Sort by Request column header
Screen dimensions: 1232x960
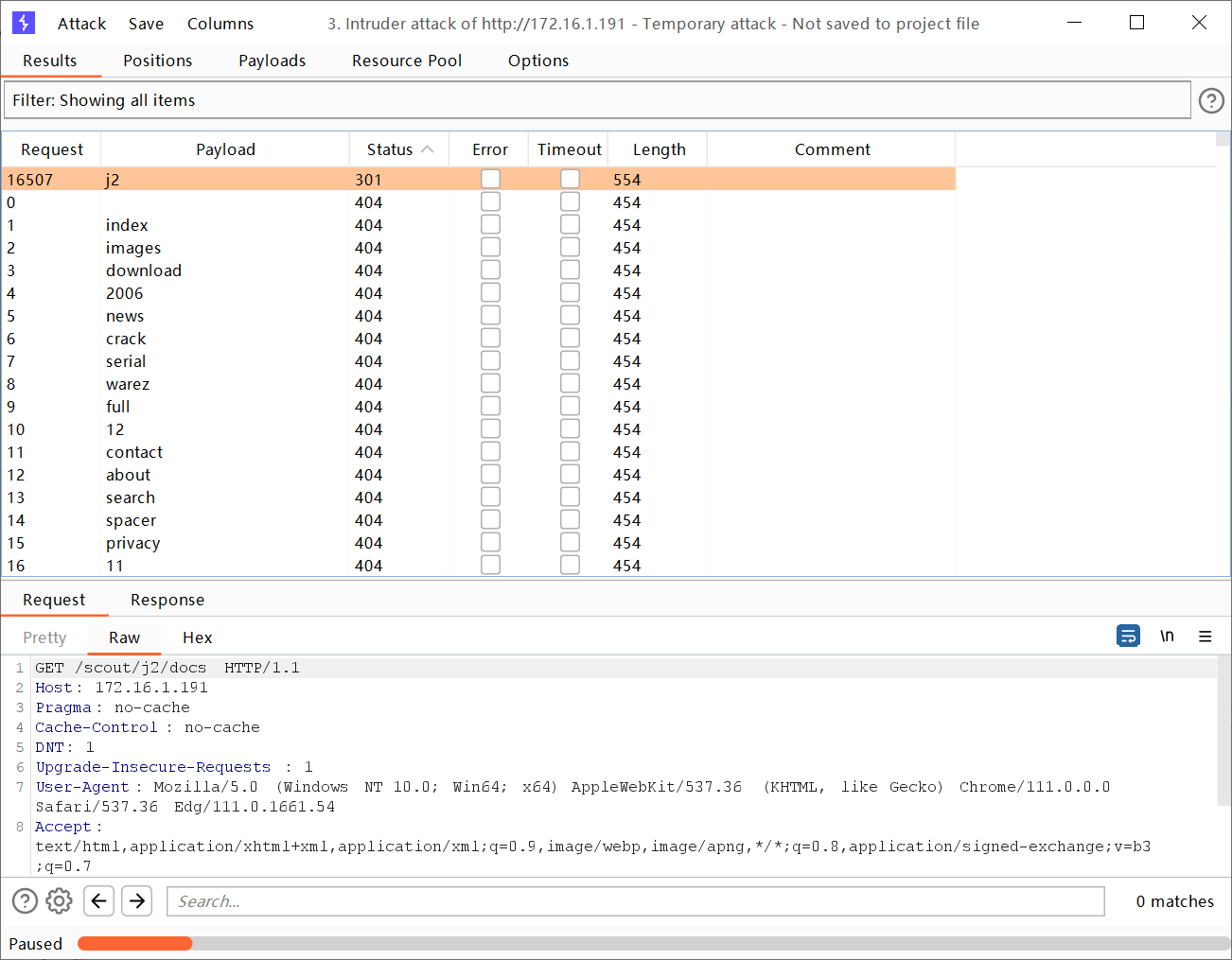point(52,149)
